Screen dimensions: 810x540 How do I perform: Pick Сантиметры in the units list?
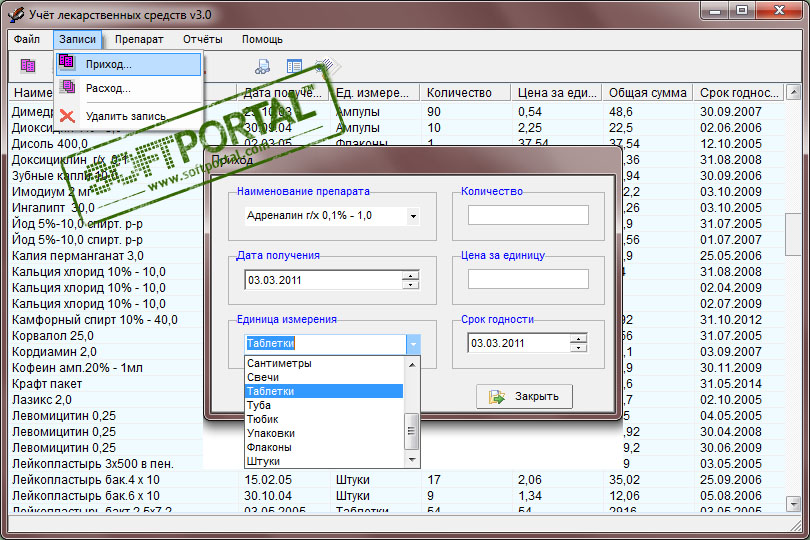(323, 363)
